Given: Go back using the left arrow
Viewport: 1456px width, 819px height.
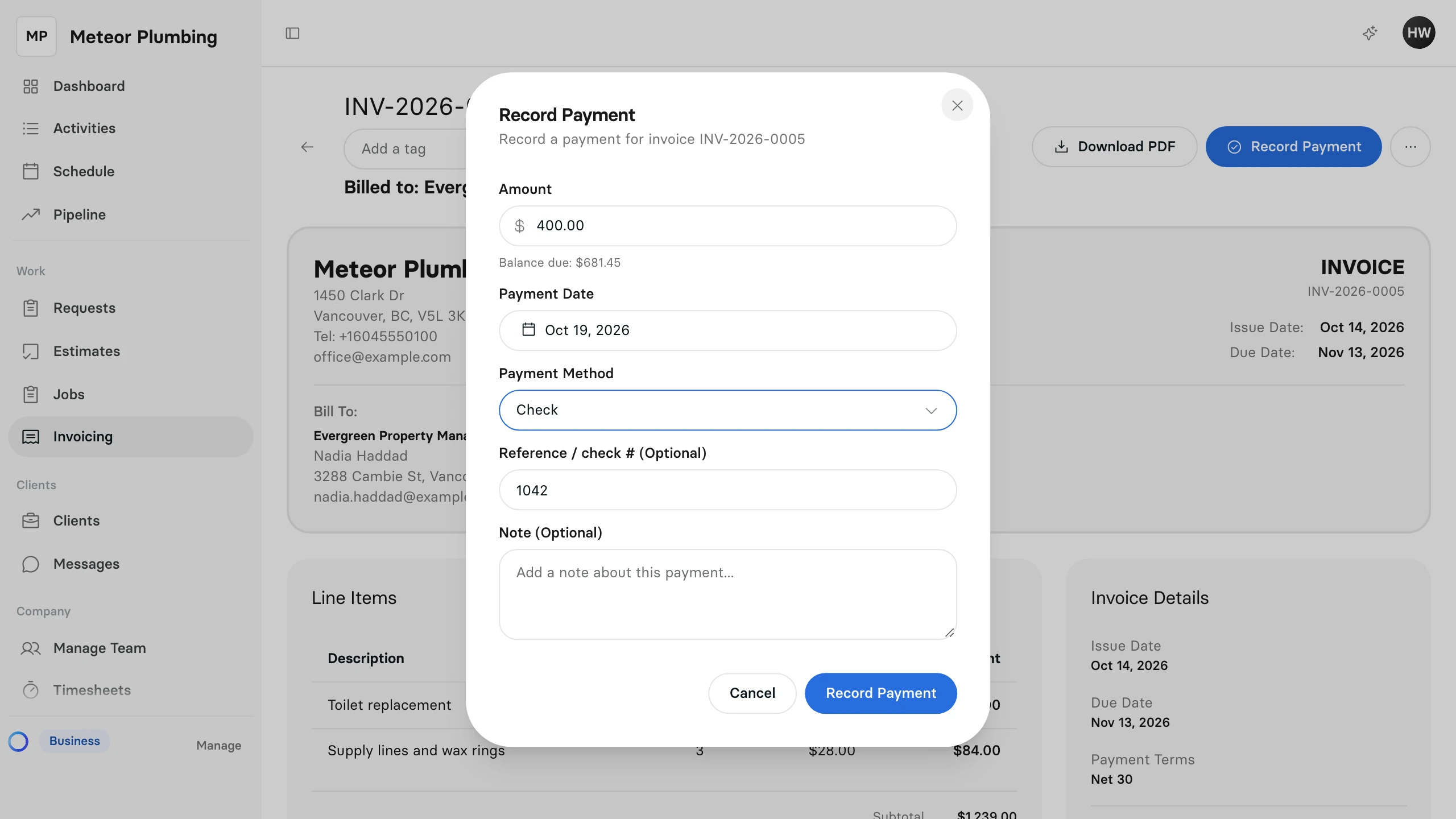Looking at the screenshot, I should click(307, 147).
